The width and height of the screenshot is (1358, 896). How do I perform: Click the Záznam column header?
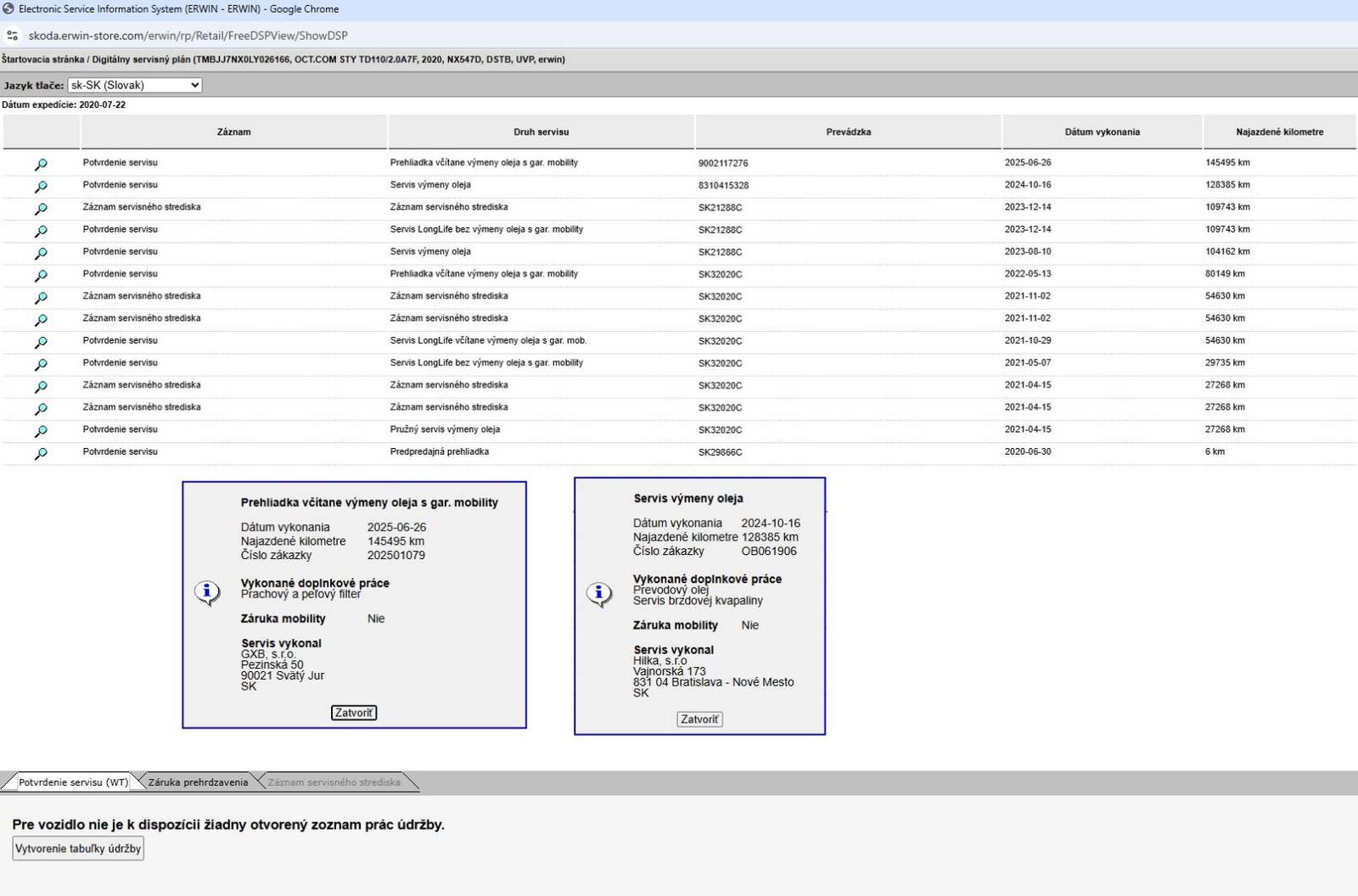[x=233, y=132]
